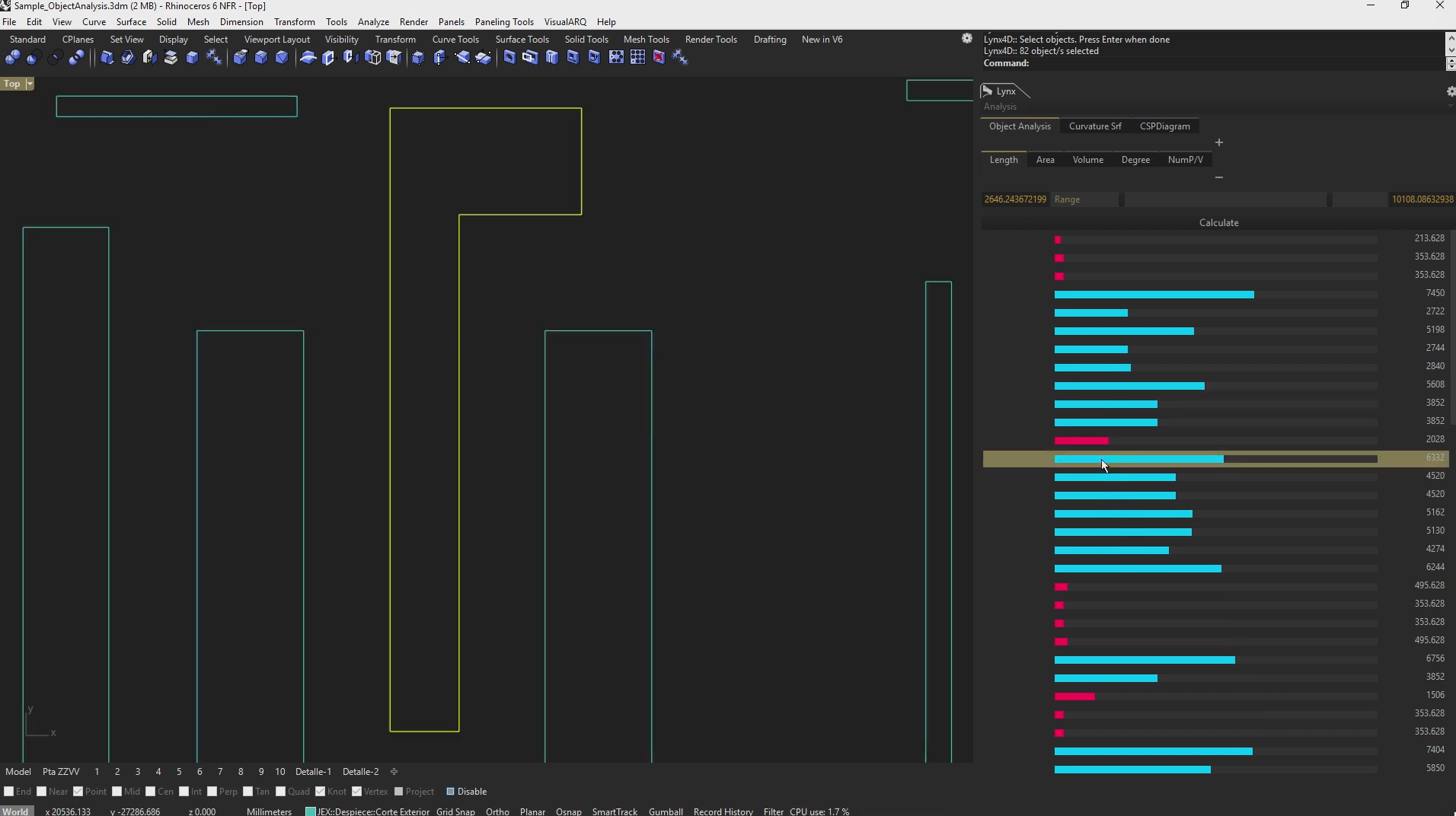Open the Top viewport dropdown arrow
Image resolution: width=1456 pixels, height=816 pixels.
[x=30, y=84]
